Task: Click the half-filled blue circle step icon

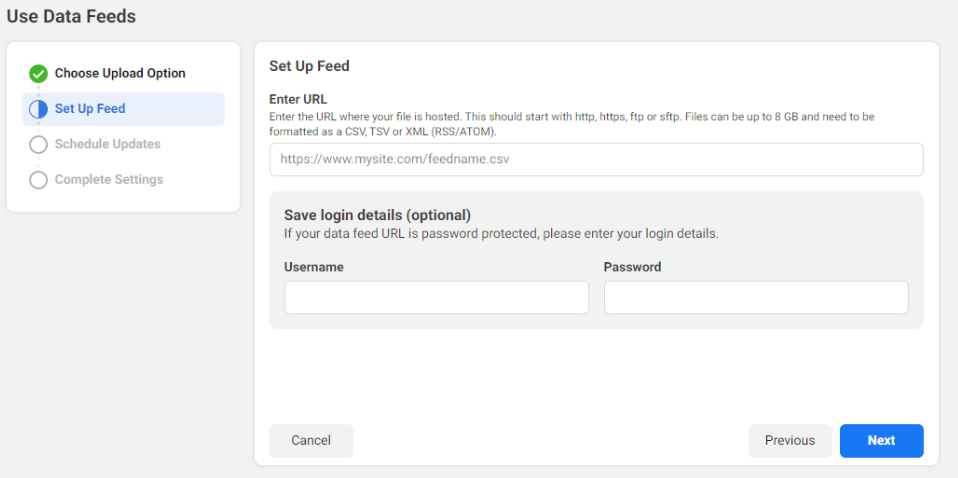Action: click(39, 109)
